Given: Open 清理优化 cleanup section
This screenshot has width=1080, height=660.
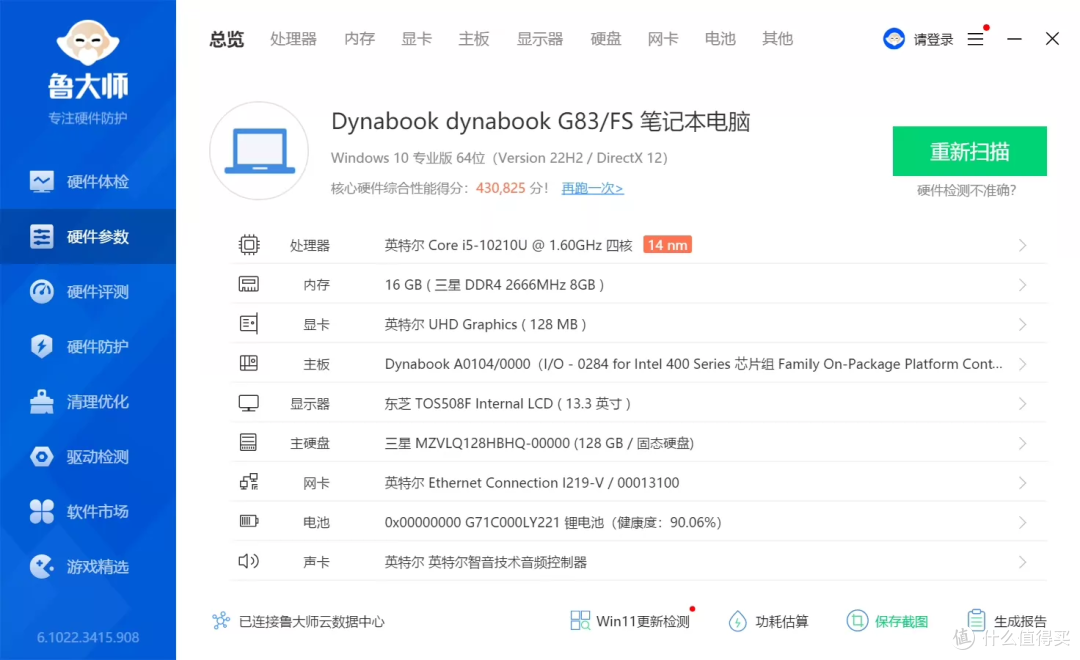Looking at the screenshot, I should click(87, 402).
